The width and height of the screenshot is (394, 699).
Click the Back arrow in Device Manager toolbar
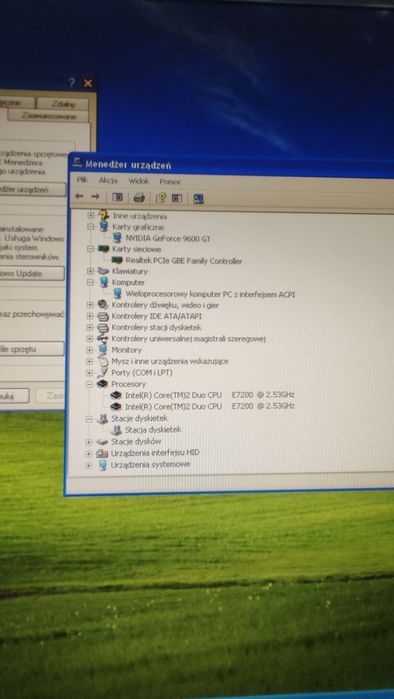coord(79,197)
